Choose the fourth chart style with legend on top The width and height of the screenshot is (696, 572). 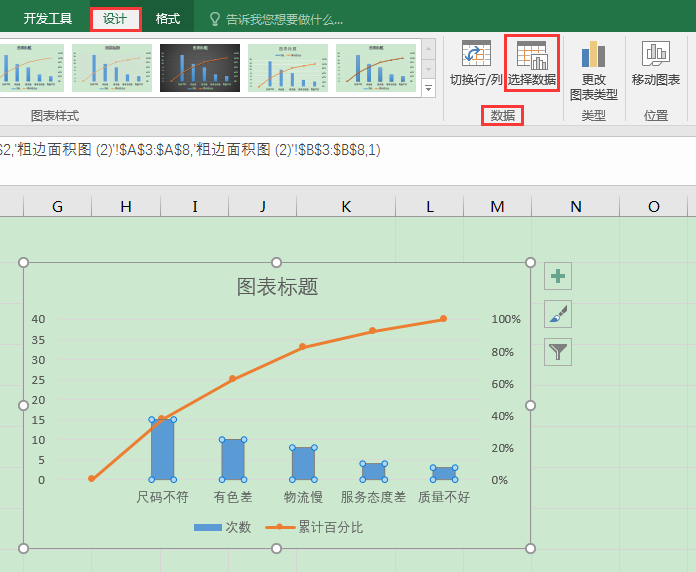pos(288,68)
